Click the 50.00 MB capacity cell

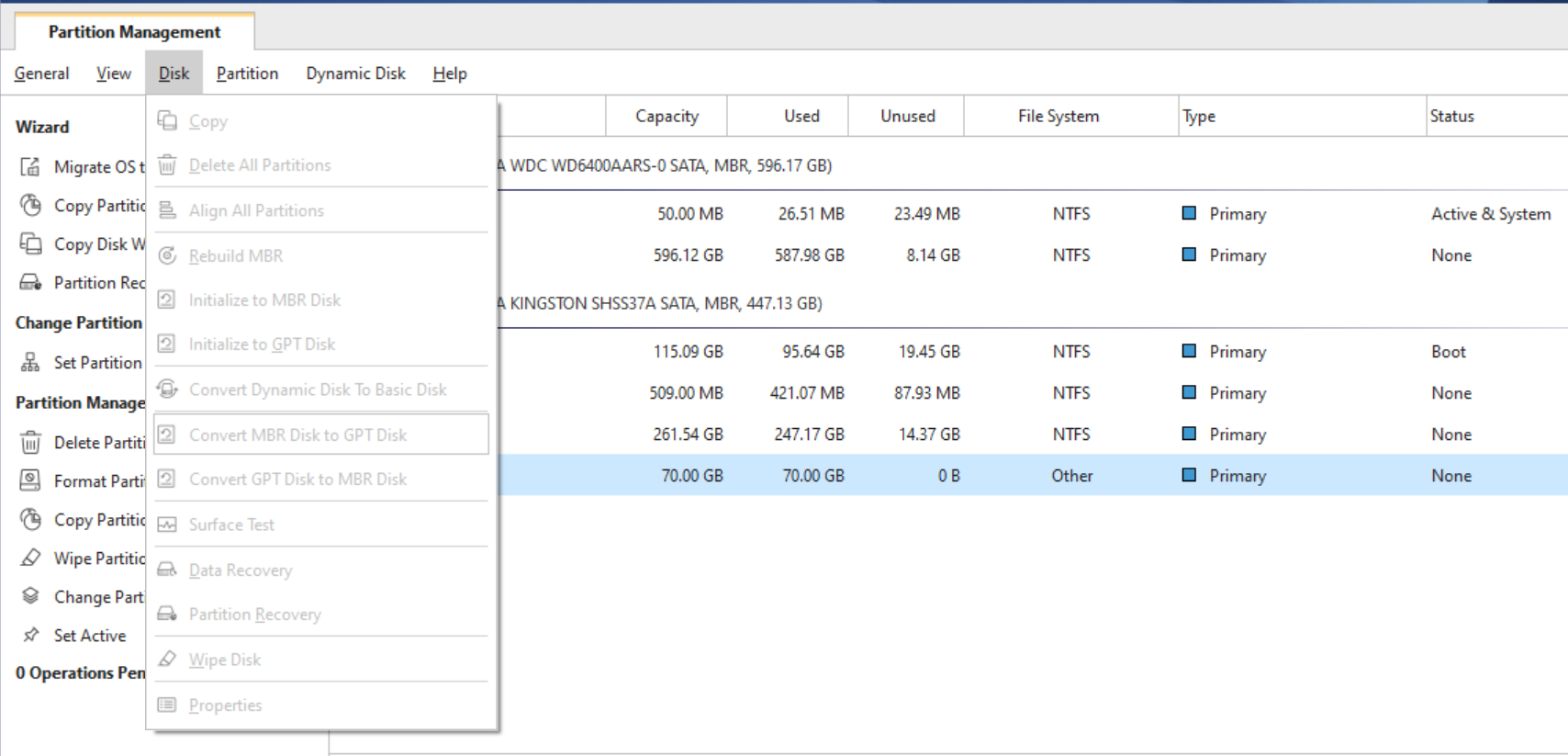[x=690, y=214]
